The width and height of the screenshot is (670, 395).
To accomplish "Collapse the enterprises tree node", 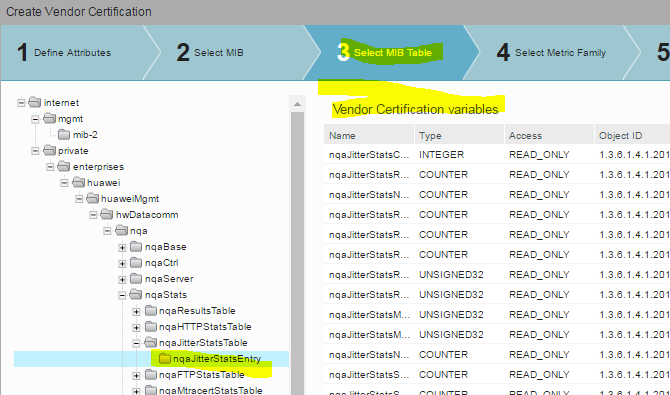I will click(50, 167).
